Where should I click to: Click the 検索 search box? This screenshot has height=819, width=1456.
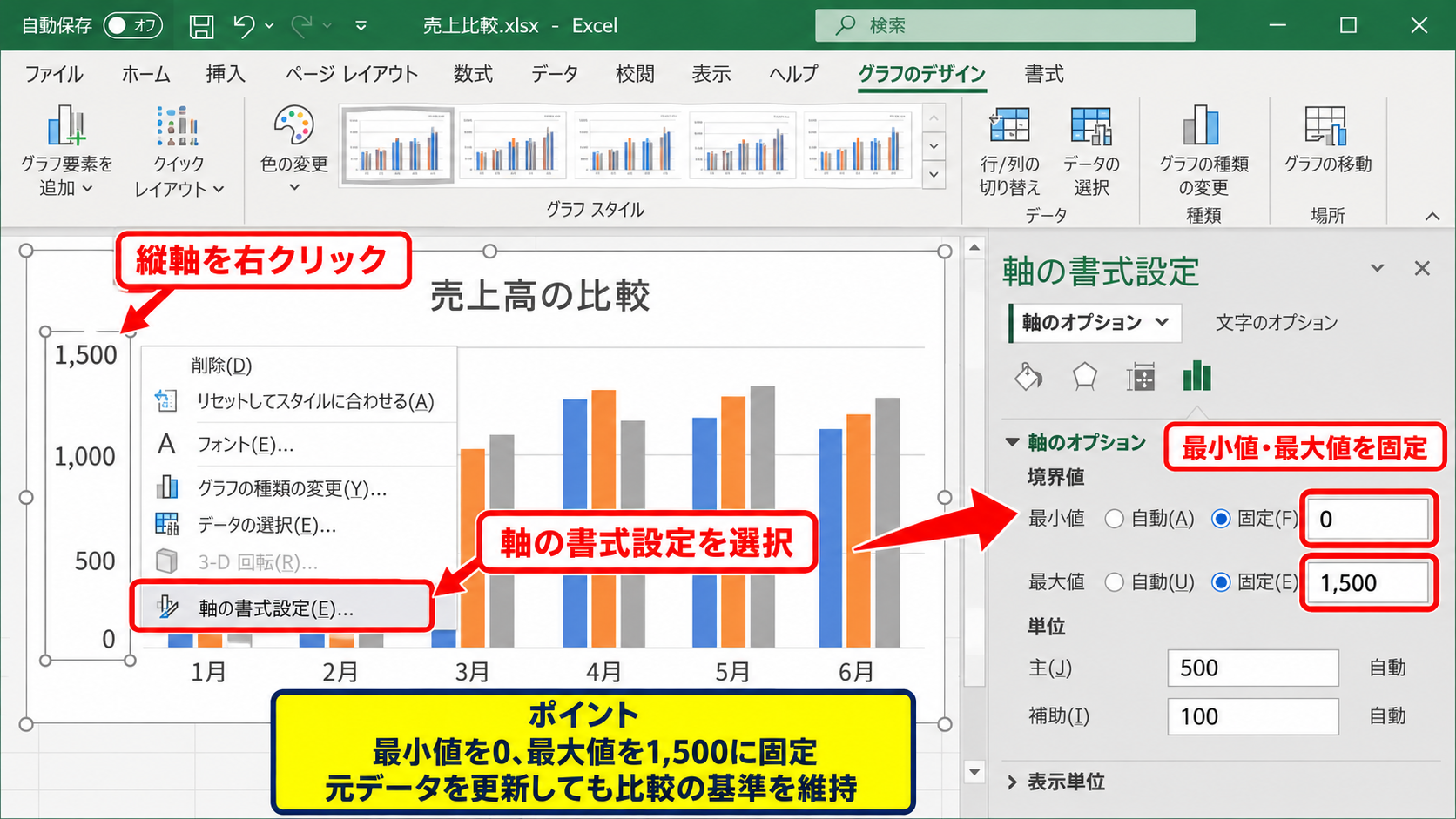[1005, 25]
